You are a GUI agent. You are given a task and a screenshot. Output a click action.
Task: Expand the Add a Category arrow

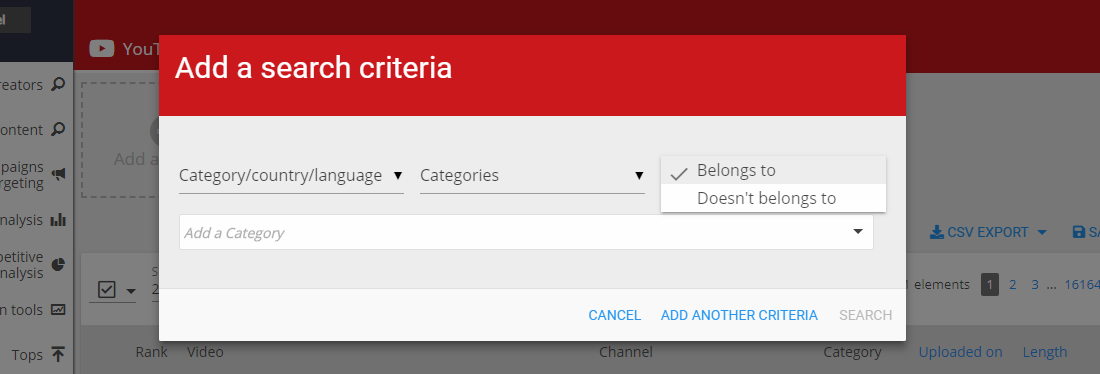(858, 232)
